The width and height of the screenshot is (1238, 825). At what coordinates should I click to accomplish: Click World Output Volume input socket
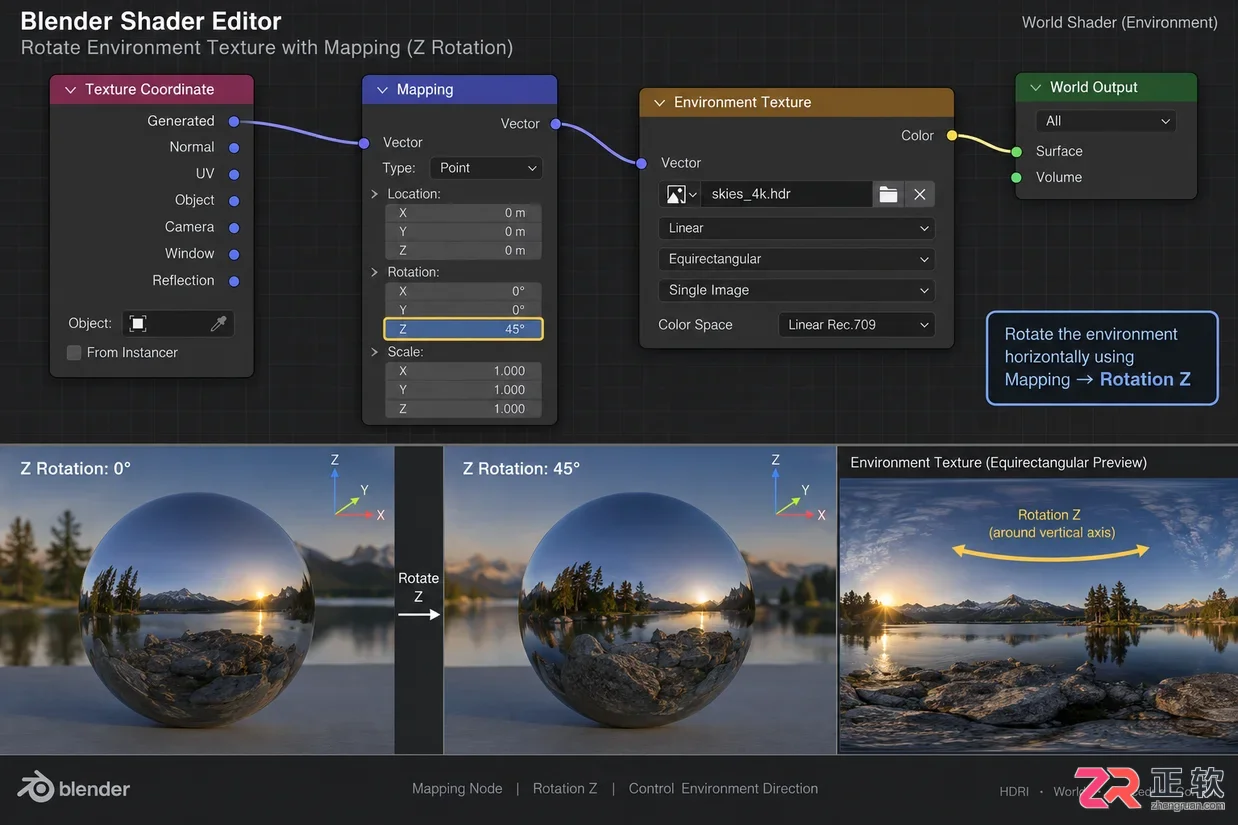1016,177
